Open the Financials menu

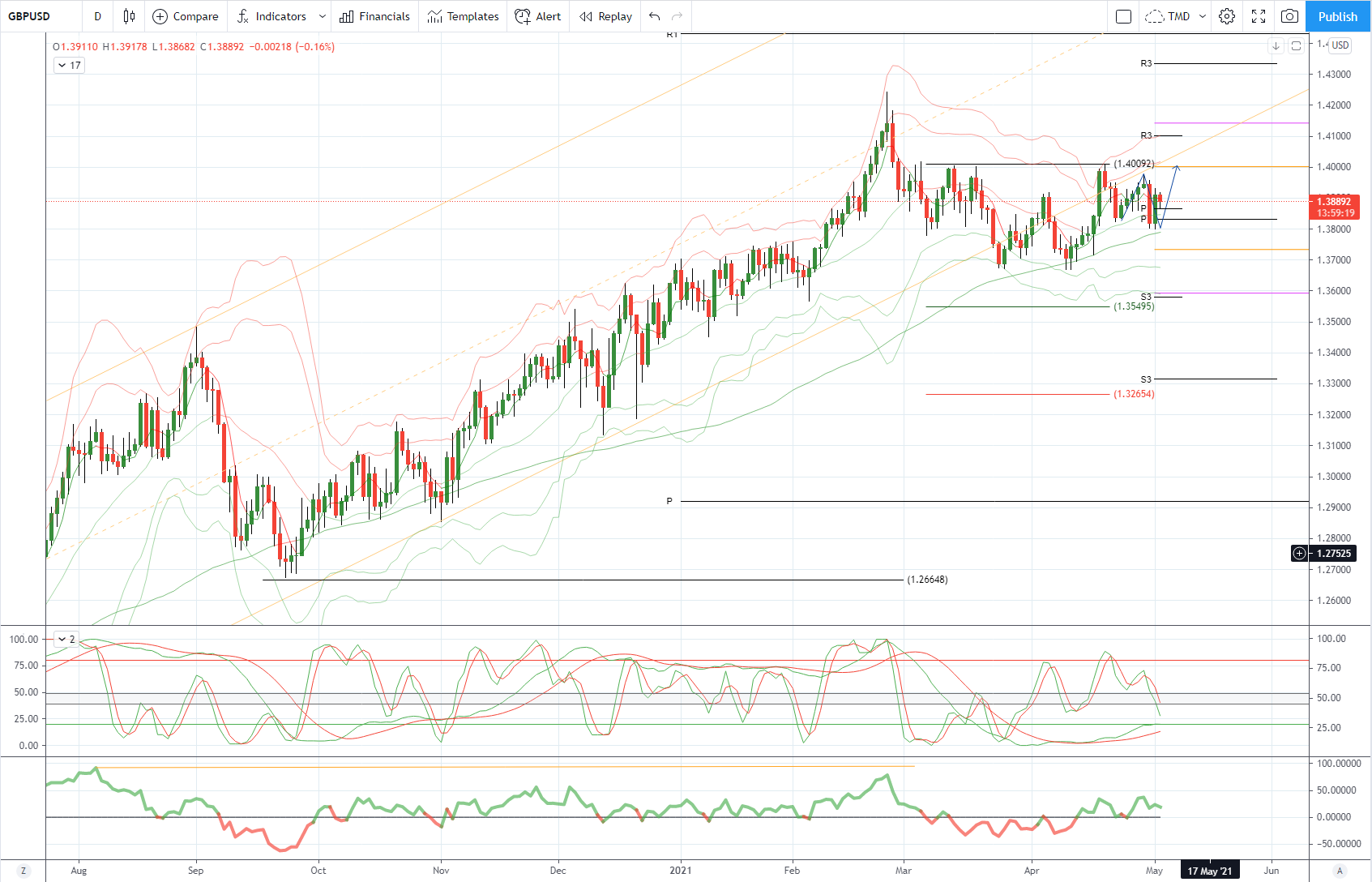pos(375,16)
